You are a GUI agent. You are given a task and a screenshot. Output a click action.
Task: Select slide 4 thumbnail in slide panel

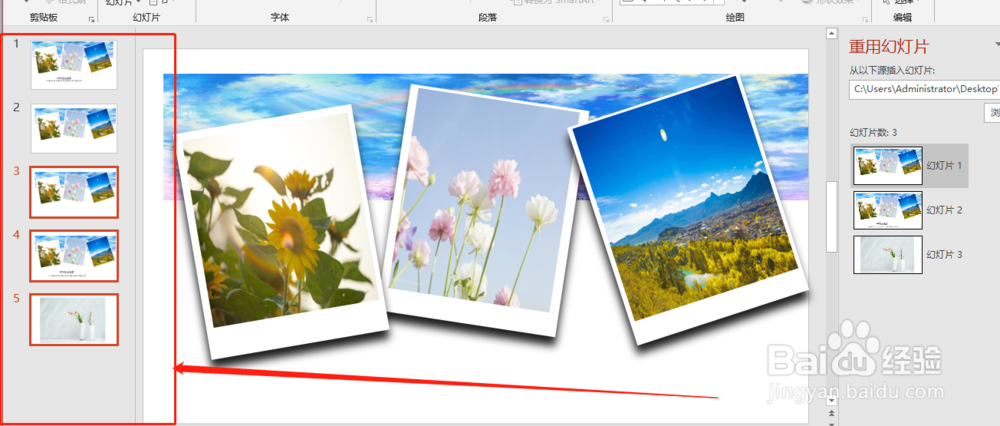[x=74, y=256]
